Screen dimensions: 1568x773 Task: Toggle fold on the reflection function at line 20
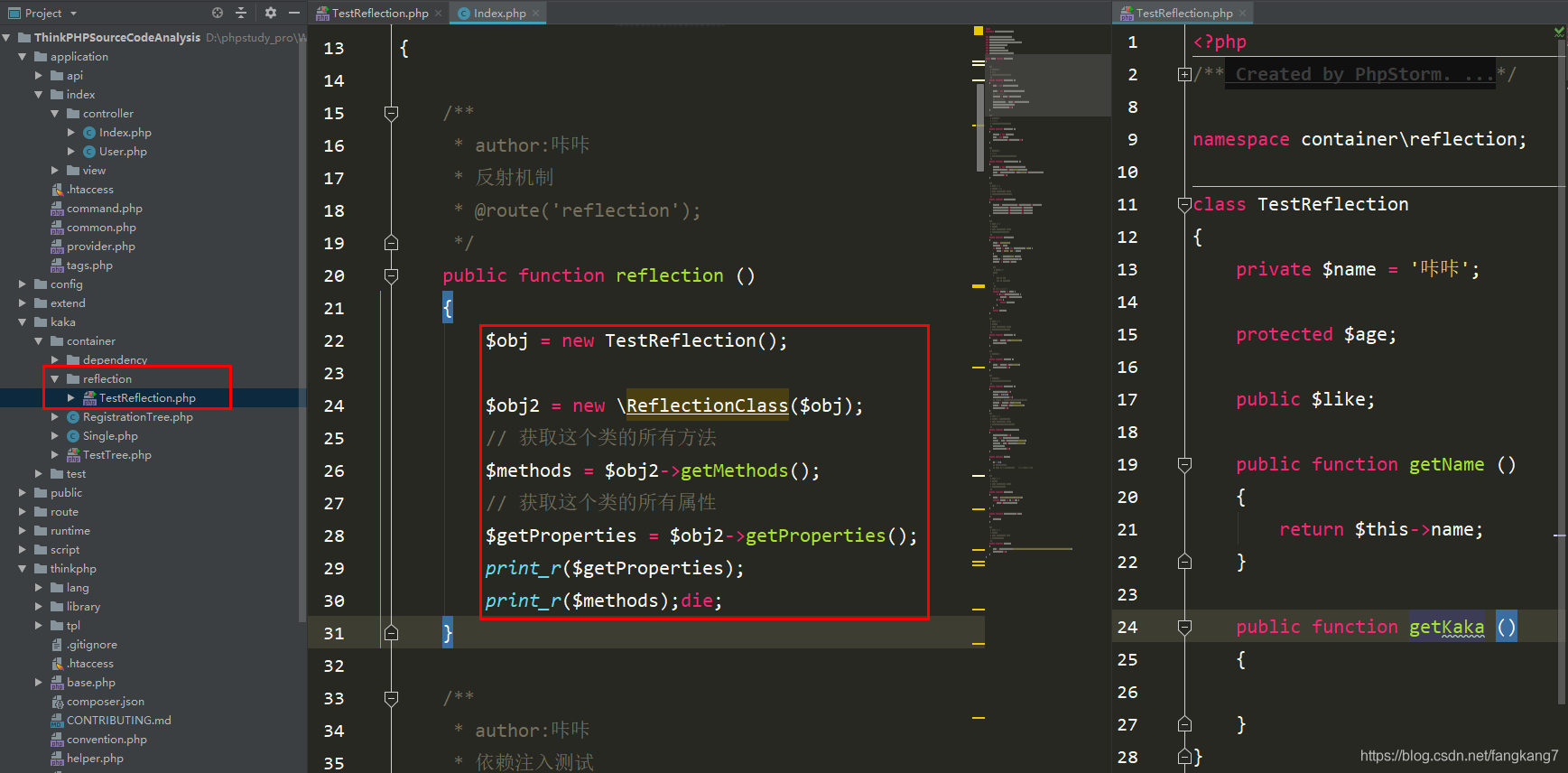pos(391,275)
